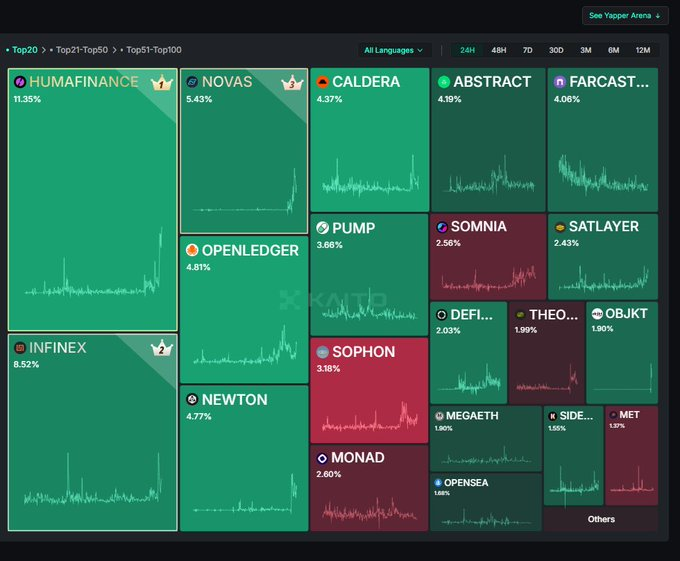Screen dimensions: 680x561
Task: Click the 3.18% value on SOPHON
Action: click(x=328, y=369)
